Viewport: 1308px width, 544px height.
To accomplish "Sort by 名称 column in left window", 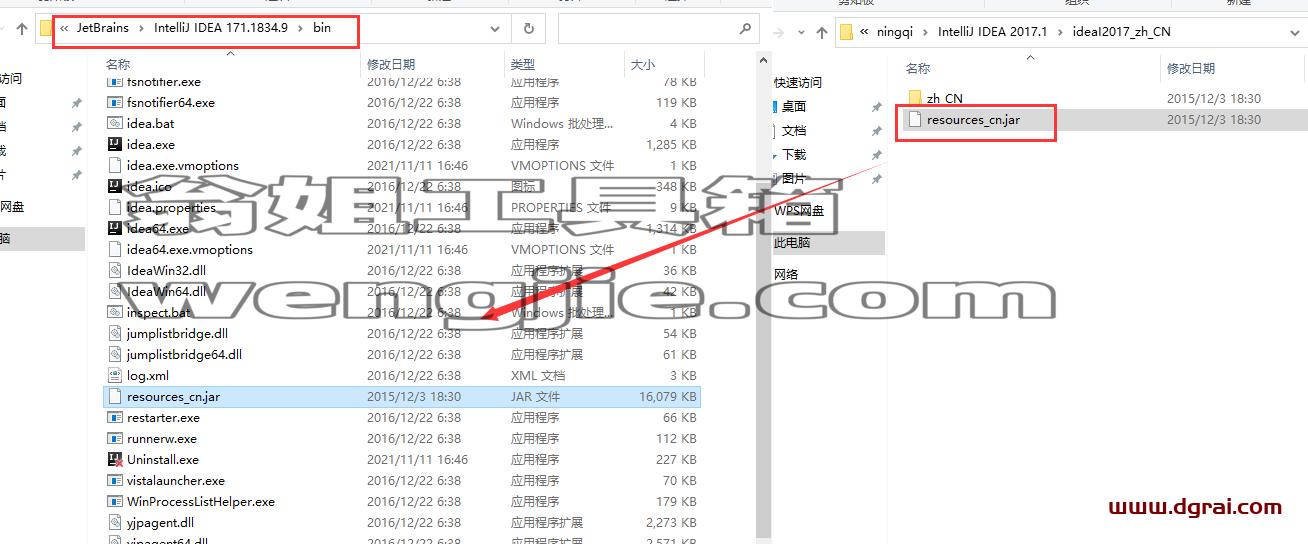I will coord(118,64).
